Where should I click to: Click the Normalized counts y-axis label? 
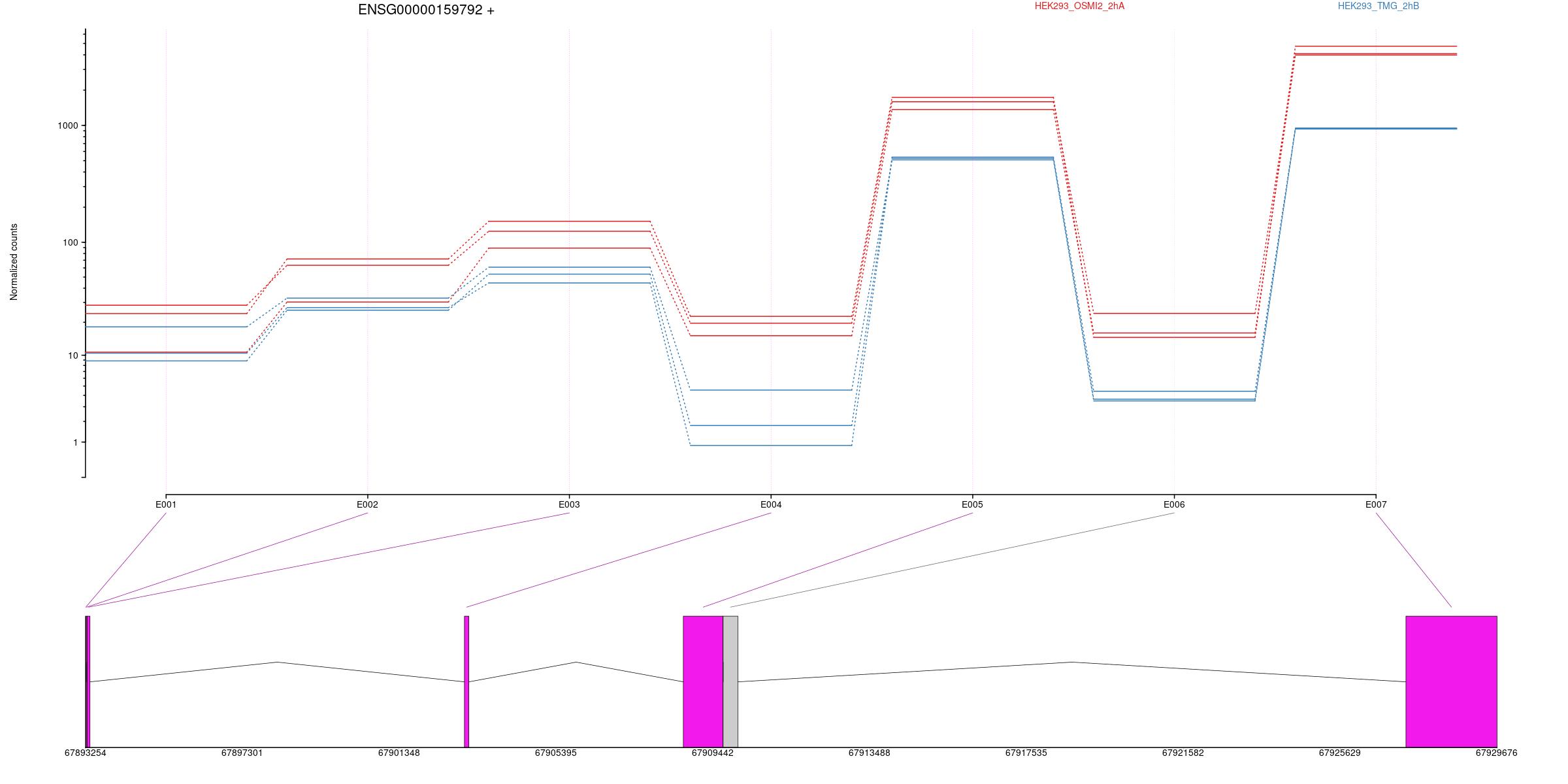14,262
